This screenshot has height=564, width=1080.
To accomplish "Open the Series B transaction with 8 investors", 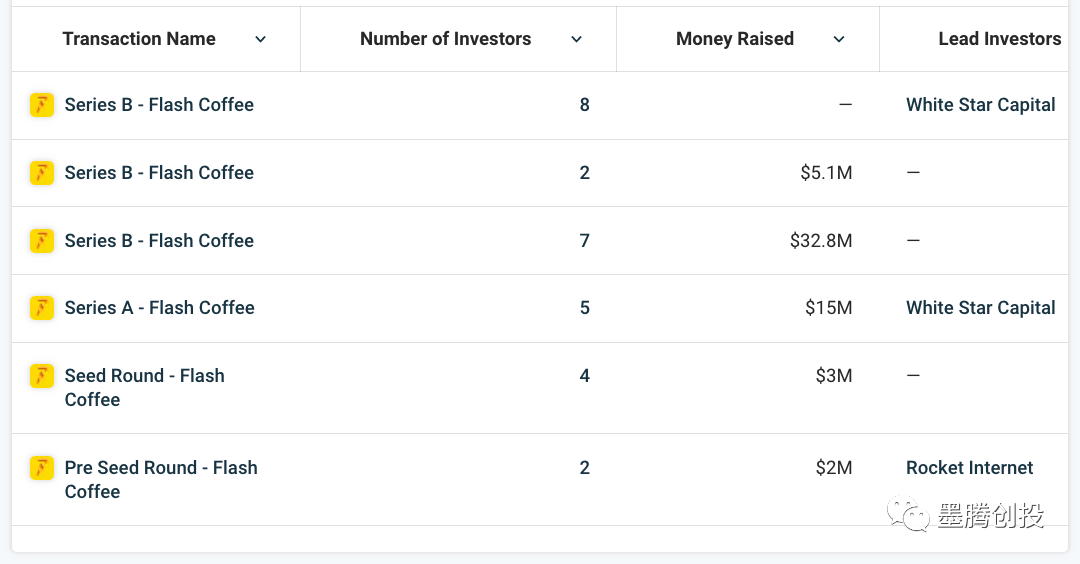I will [x=159, y=105].
